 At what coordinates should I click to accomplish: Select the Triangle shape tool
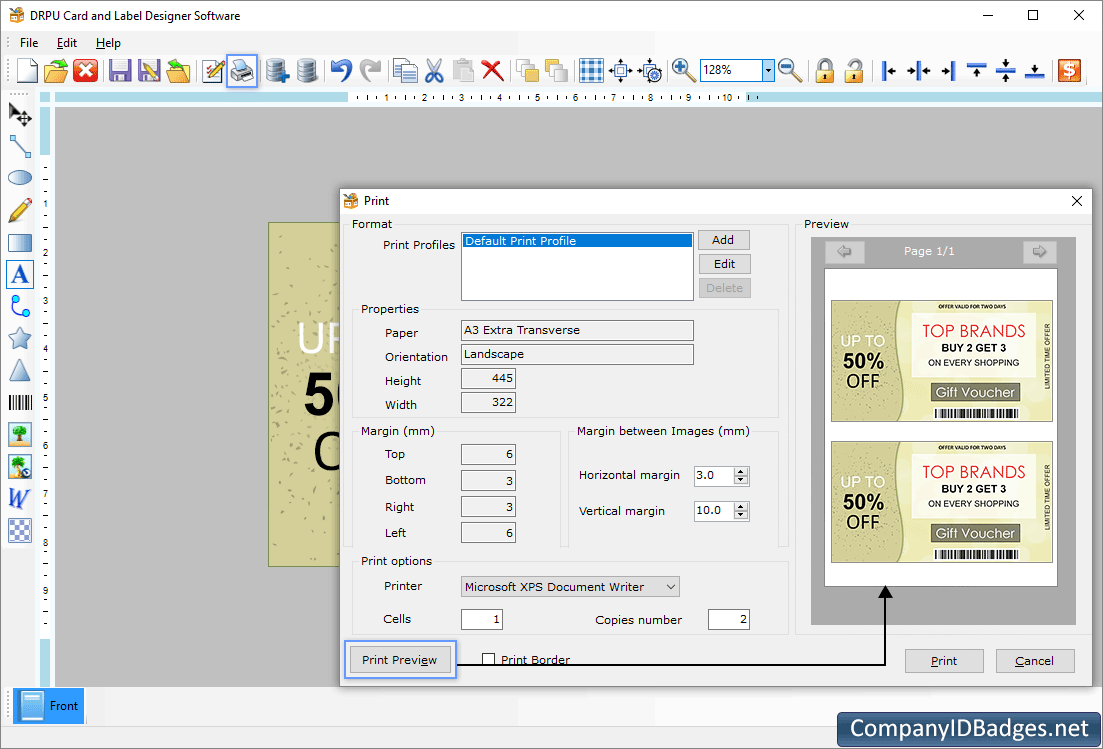pos(20,370)
